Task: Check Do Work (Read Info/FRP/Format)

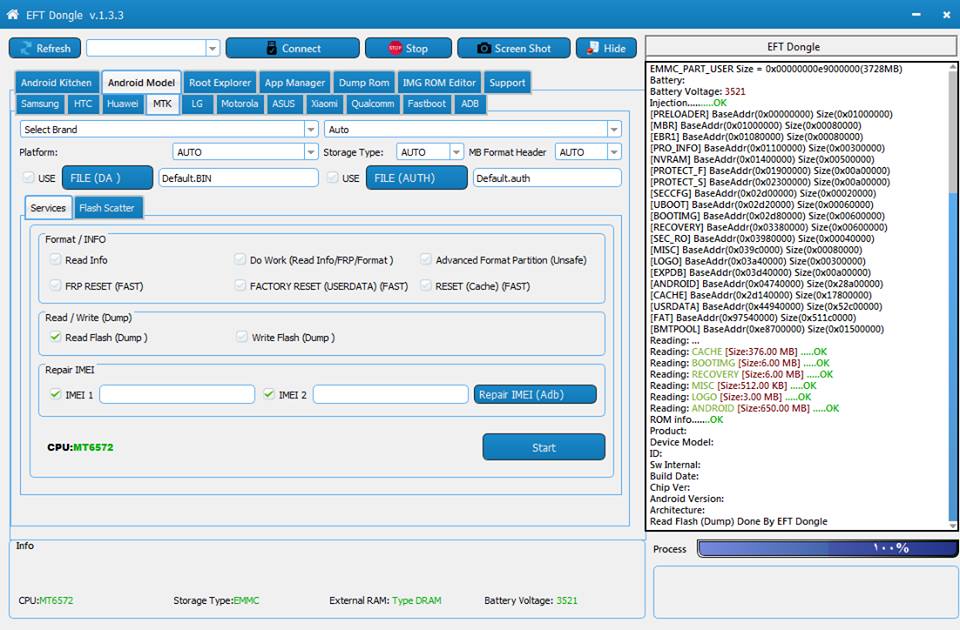Action: [x=240, y=259]
